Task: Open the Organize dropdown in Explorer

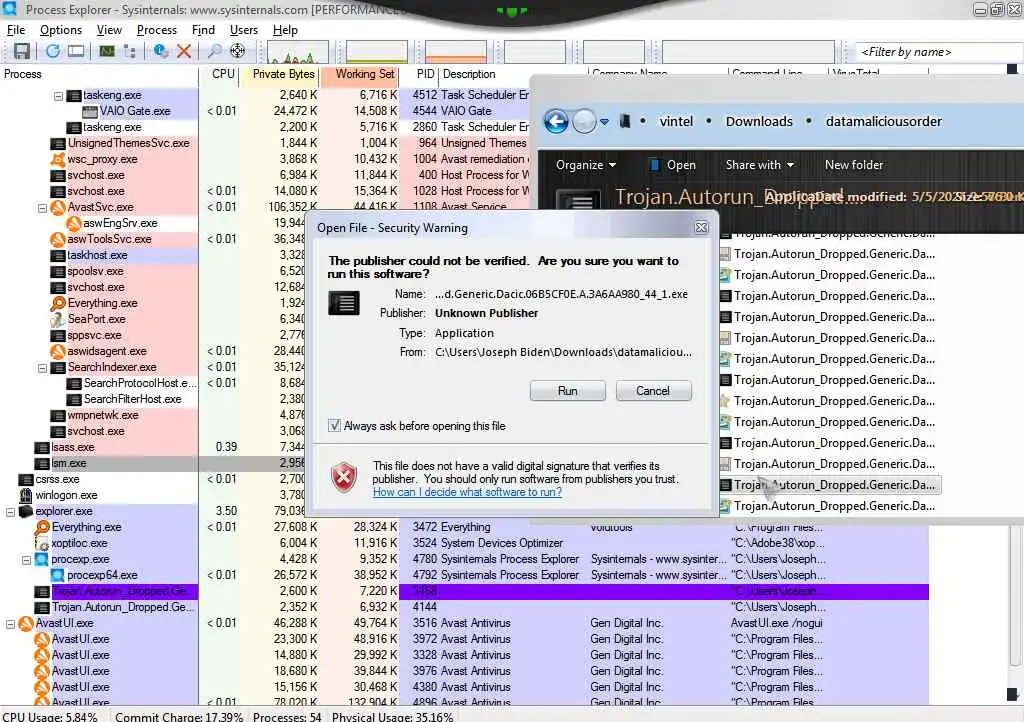Action: click(586, 165)
